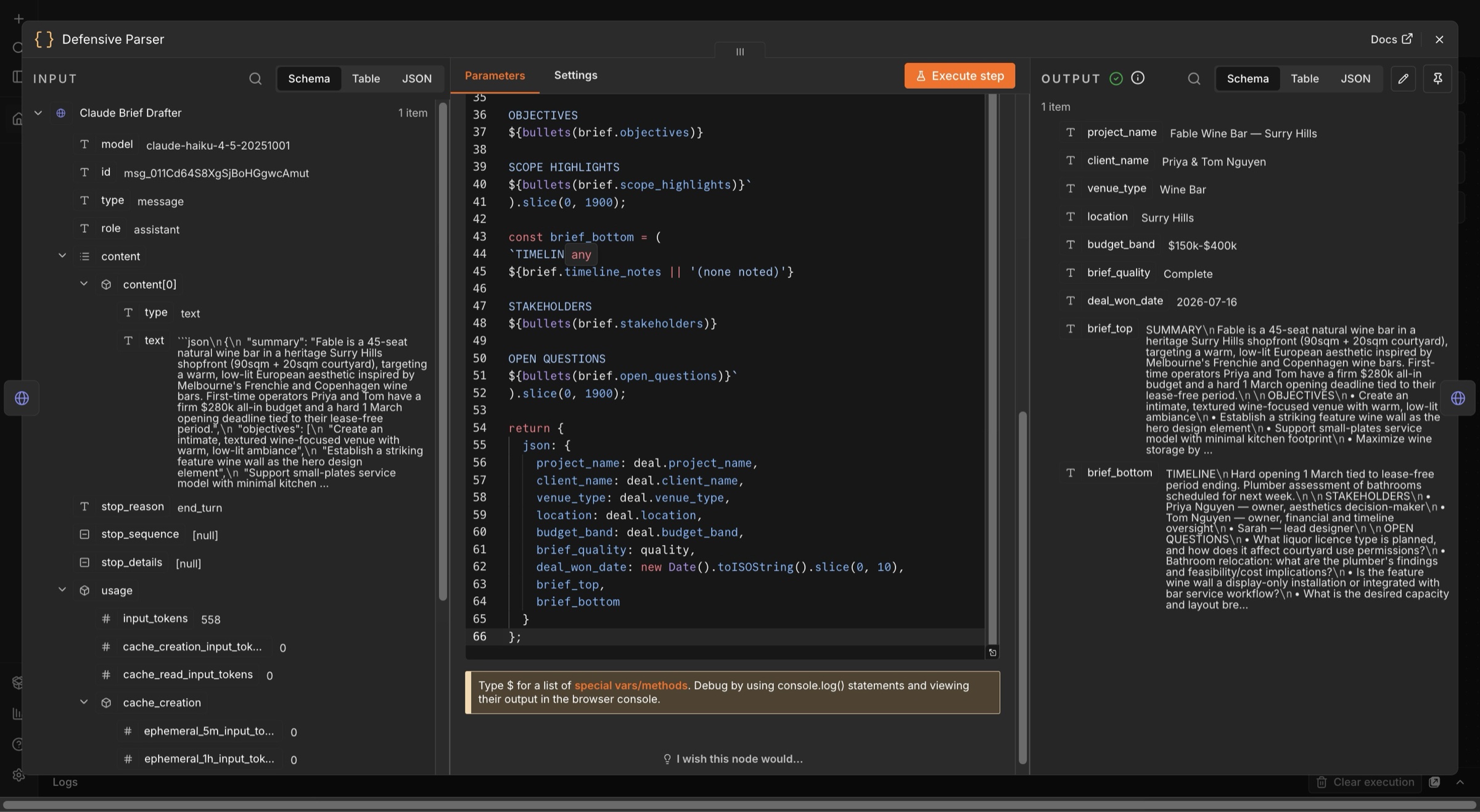Click the budget_band output field

1151,245
